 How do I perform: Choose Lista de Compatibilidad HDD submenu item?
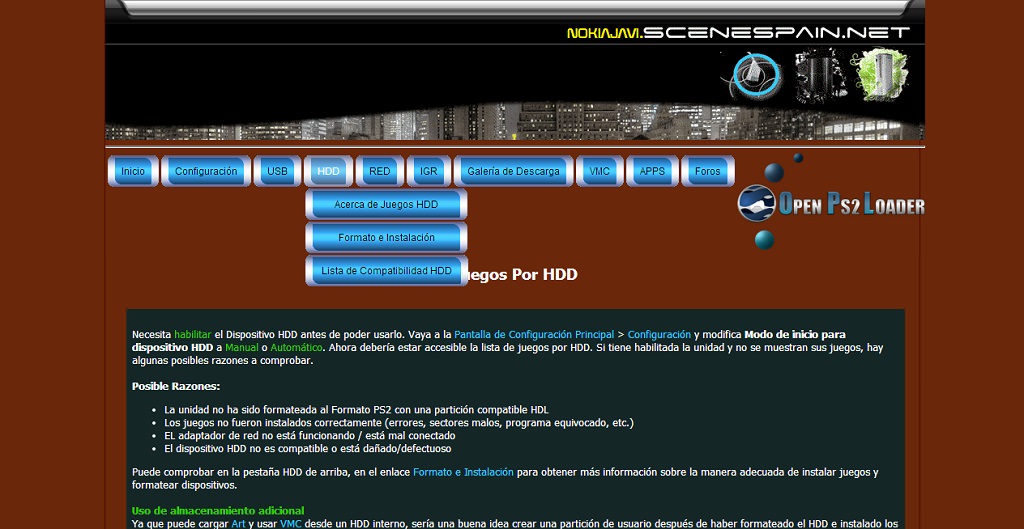386,270
